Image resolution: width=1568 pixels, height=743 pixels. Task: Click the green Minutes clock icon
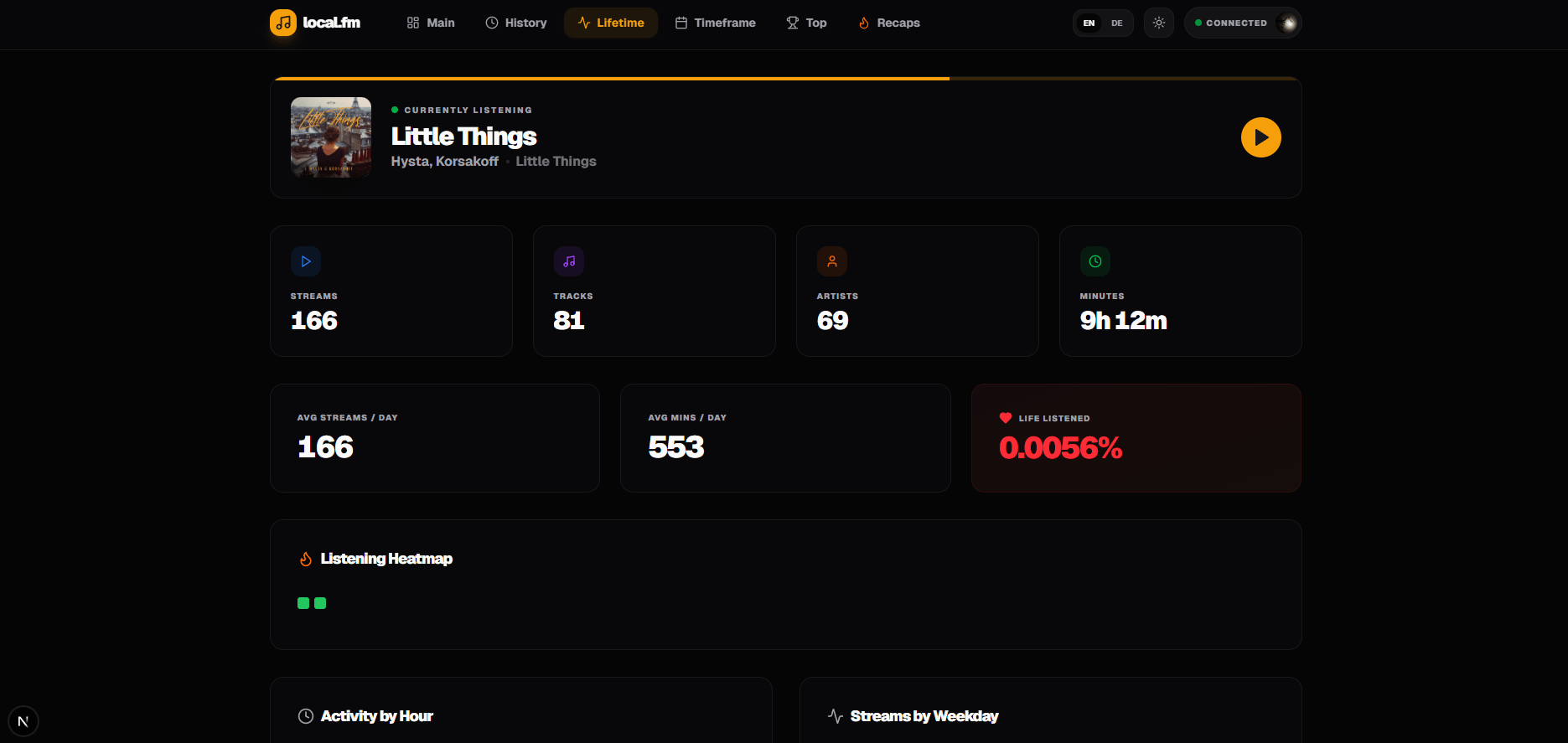(1095, 261)
